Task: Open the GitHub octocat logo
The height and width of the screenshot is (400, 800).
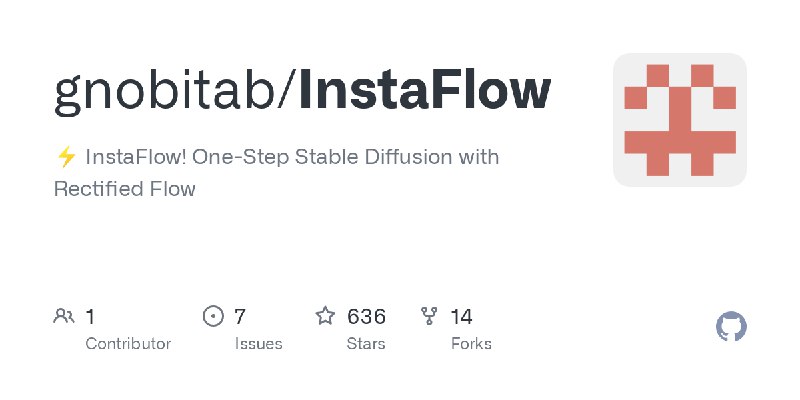Action: pyautogui.click(x=731, y=327)
